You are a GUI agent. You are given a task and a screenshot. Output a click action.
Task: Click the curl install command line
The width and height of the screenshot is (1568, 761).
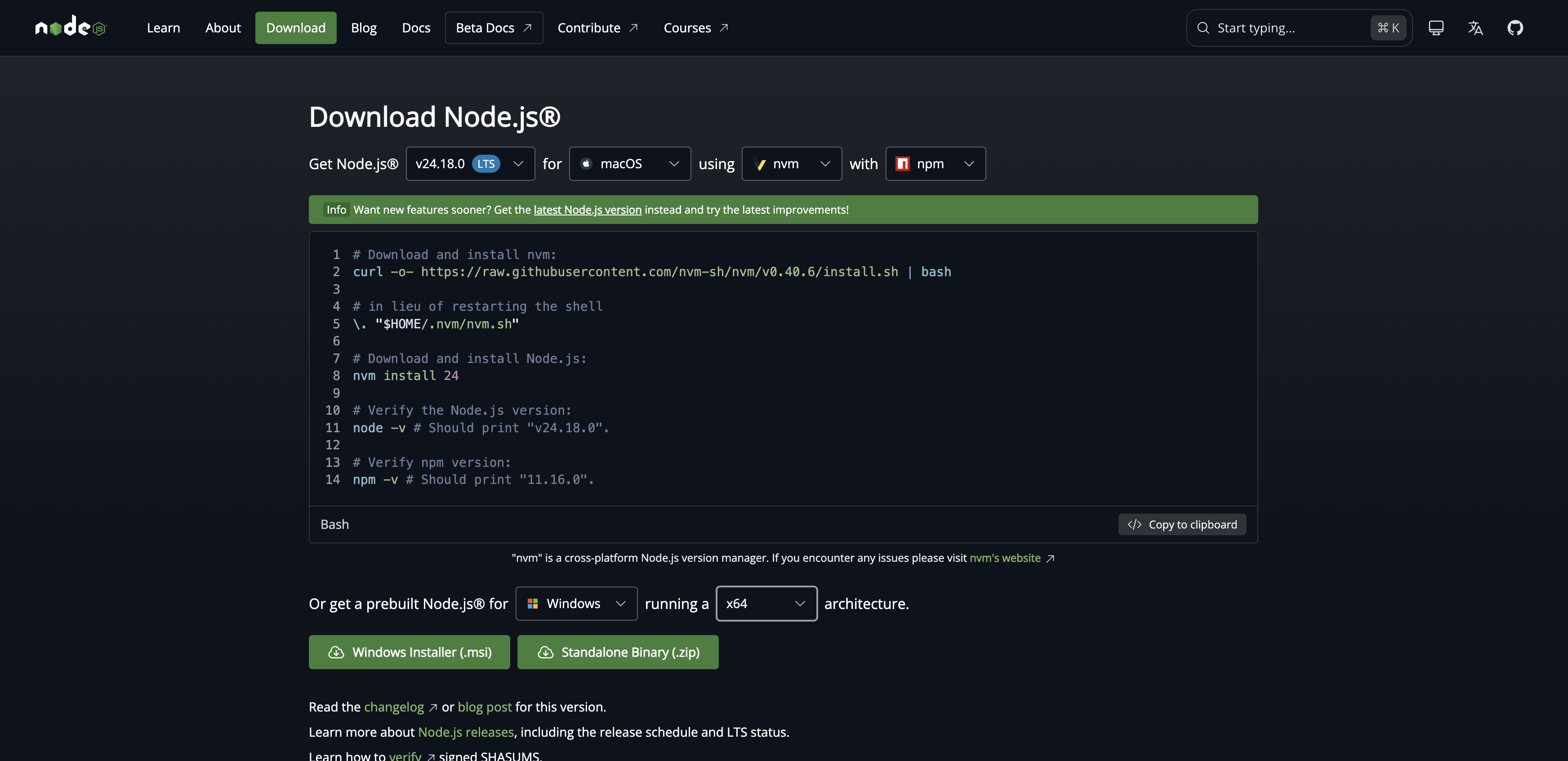(x=652, y=272)
